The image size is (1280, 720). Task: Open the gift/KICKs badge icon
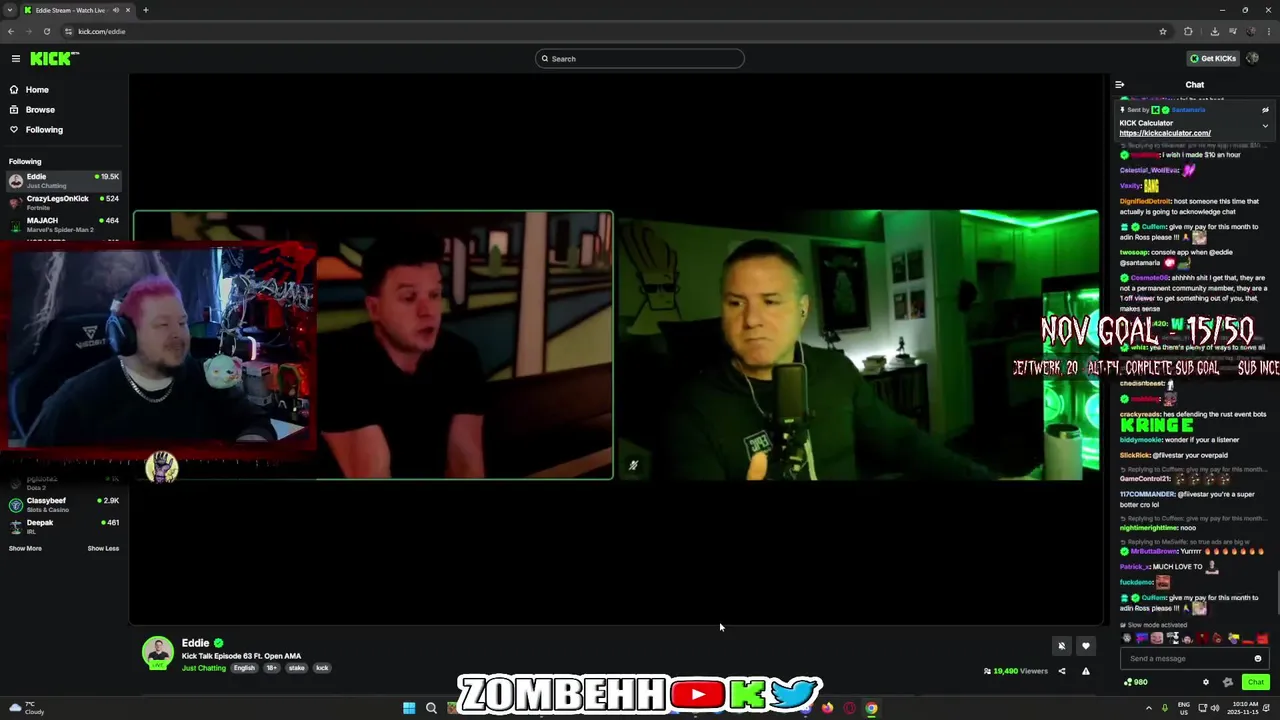point(1228,682)
